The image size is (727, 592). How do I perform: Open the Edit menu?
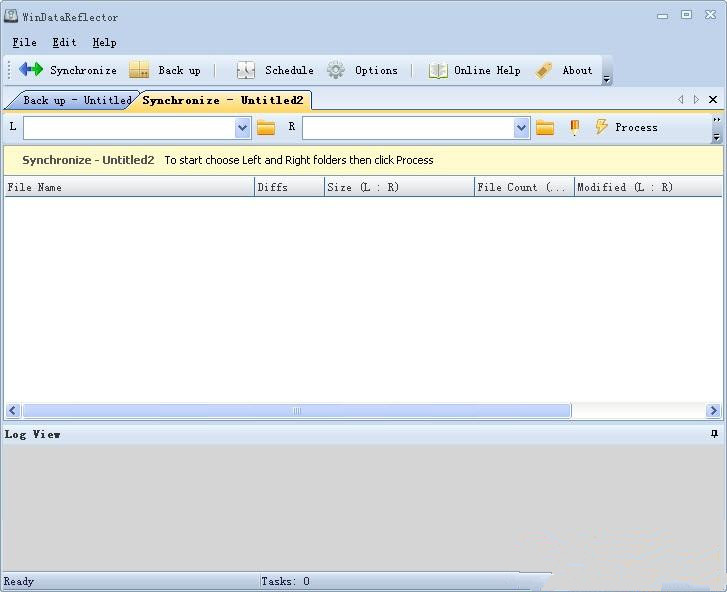[x=64, y=42]
